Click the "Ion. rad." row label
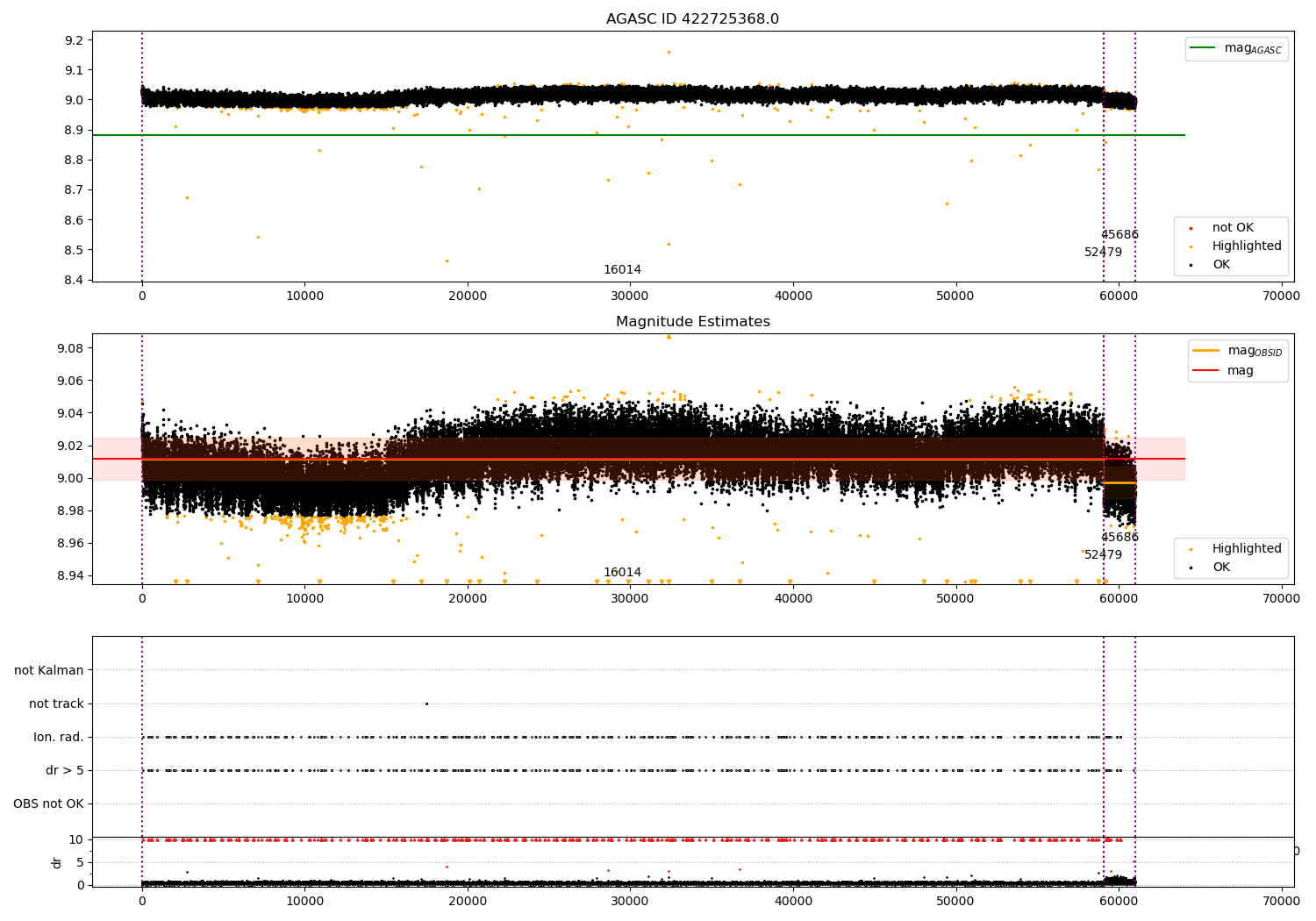 [x=59, y=737]
